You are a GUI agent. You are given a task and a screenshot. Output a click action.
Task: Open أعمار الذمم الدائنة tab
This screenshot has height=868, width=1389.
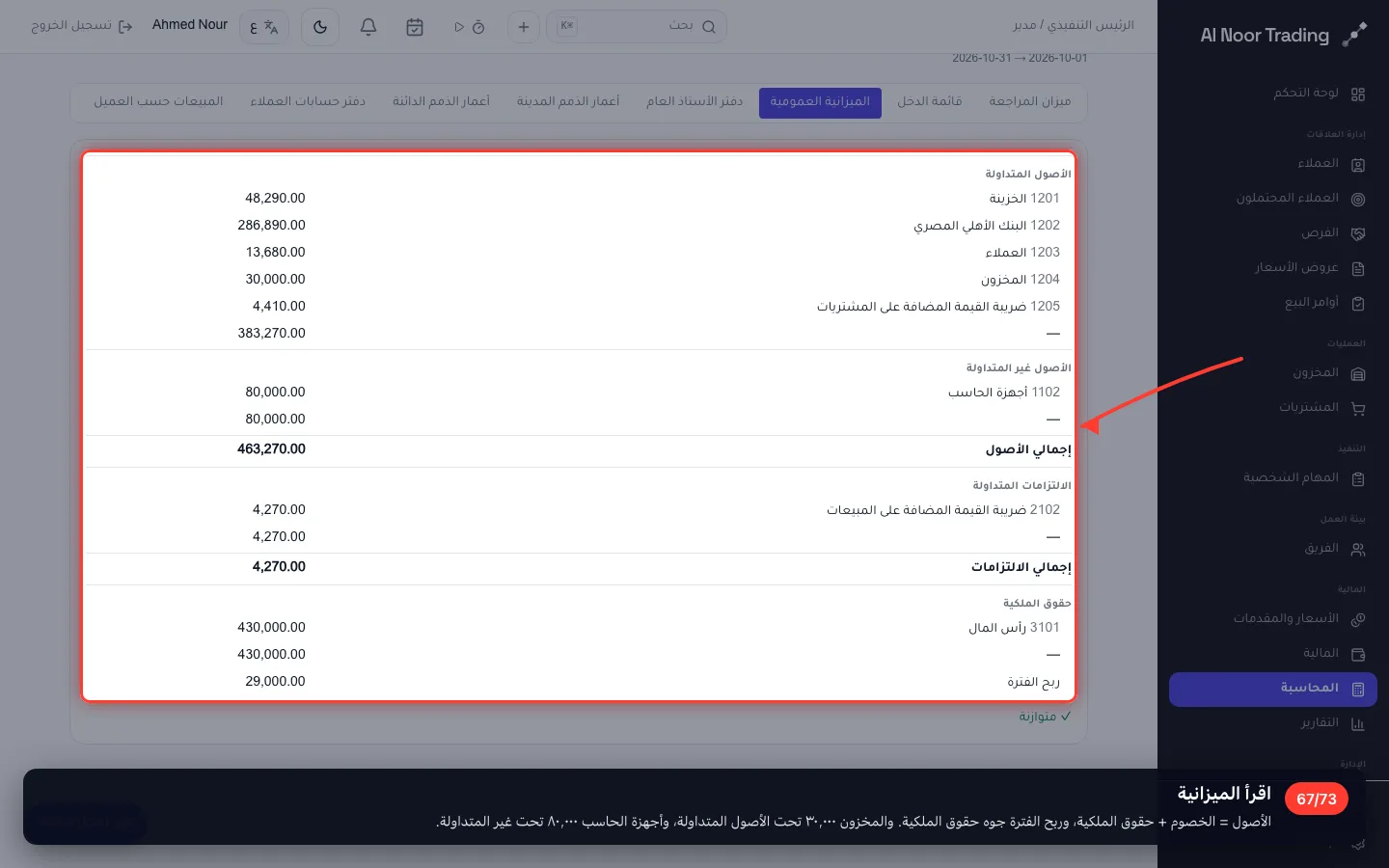[441, 101]
